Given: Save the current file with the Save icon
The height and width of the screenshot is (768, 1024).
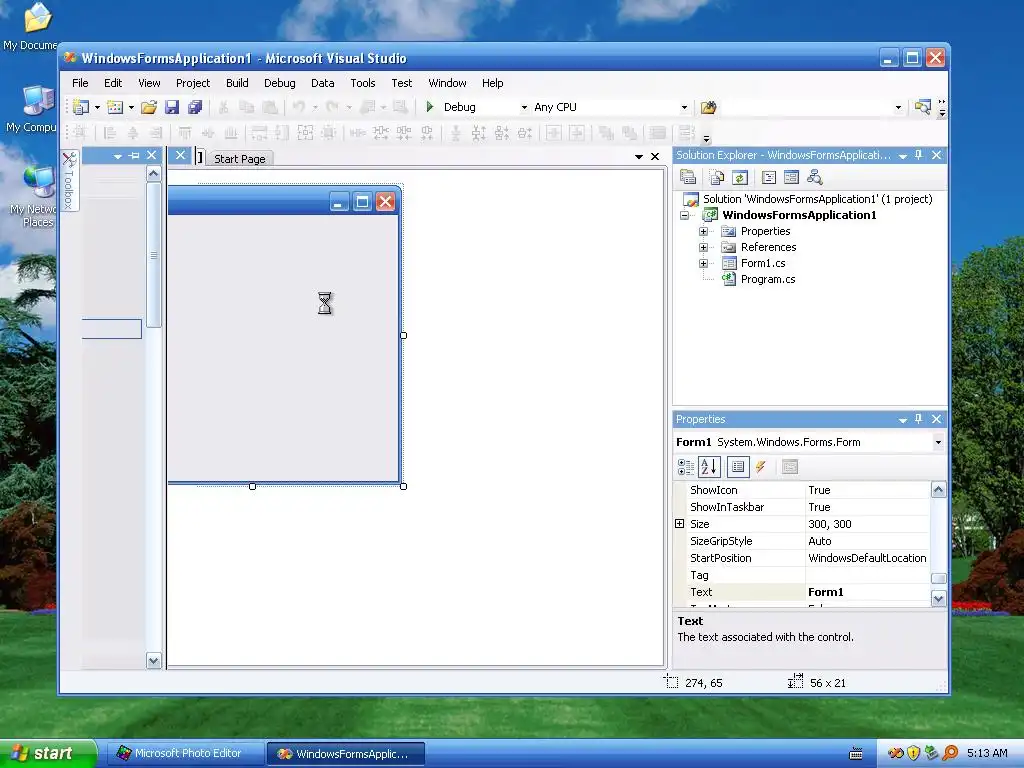Looking at the screenshot, I should tap(172, 107).
